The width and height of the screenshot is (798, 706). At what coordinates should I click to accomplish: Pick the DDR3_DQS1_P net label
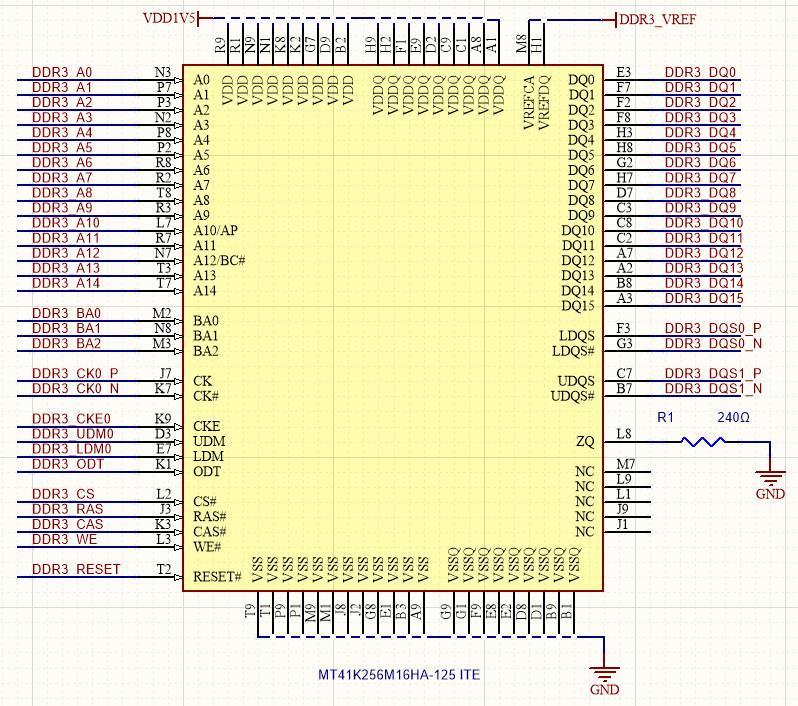coord(713,374)
